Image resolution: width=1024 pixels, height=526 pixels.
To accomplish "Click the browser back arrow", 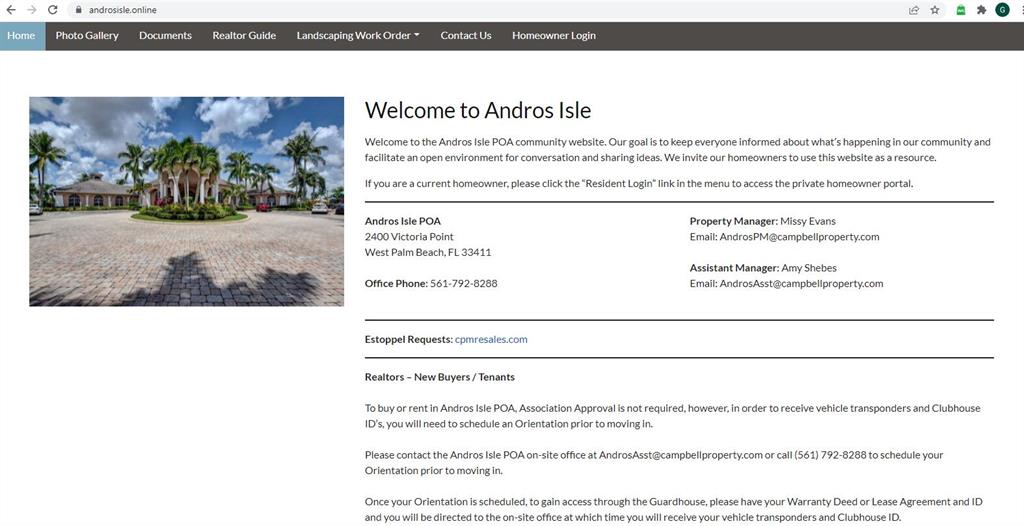I will (x=11, y=10).
